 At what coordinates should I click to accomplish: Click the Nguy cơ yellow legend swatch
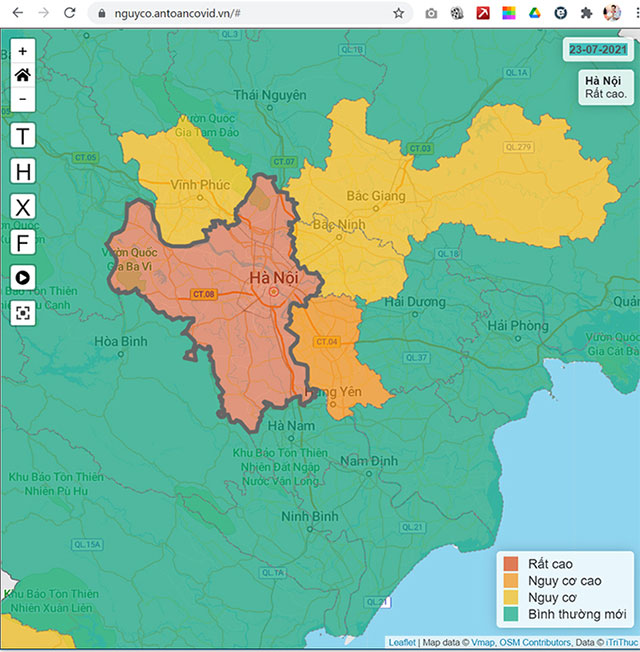point(511,597)
